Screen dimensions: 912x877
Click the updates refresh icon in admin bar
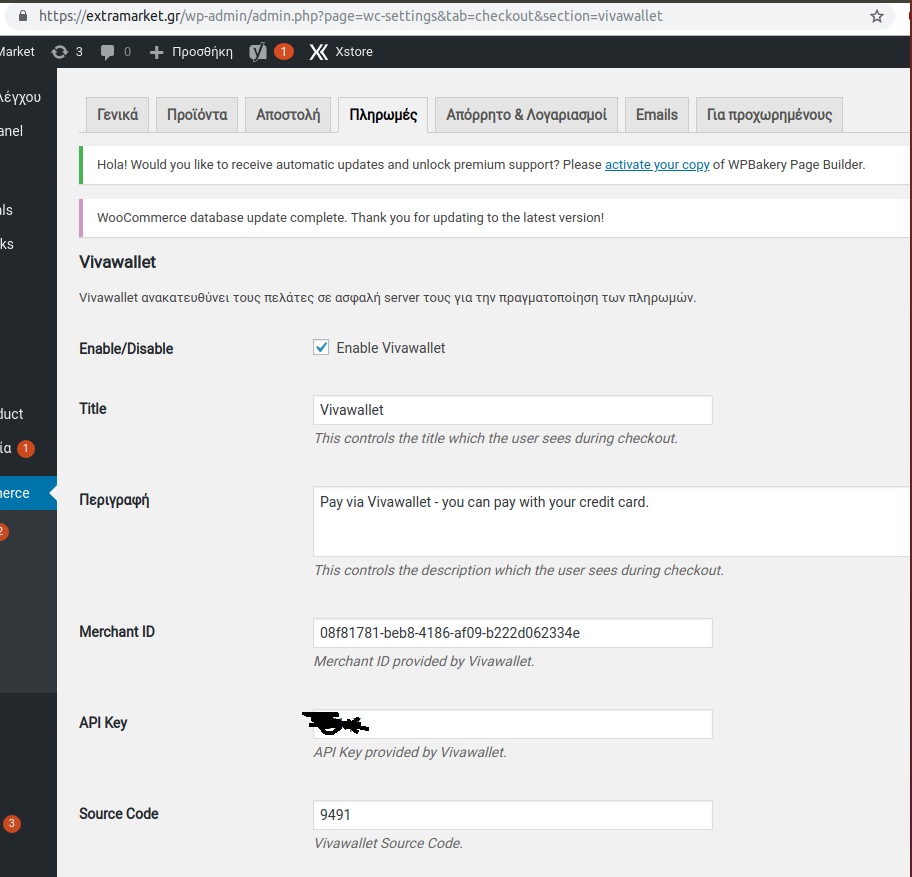pyautogui.click(x=60, y=51)
